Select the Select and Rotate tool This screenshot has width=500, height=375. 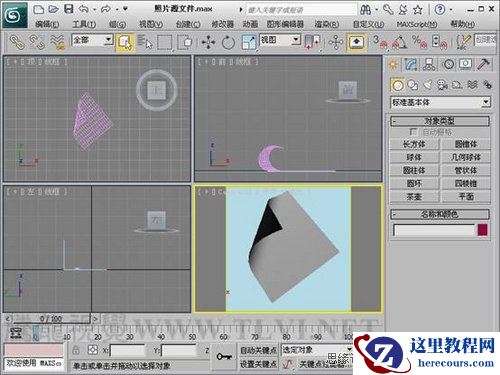(228, 43)
